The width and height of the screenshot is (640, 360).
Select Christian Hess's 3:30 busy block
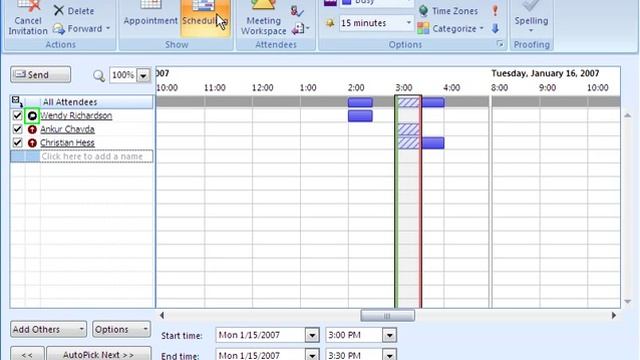pyautogui.click(x=433, y=143)
